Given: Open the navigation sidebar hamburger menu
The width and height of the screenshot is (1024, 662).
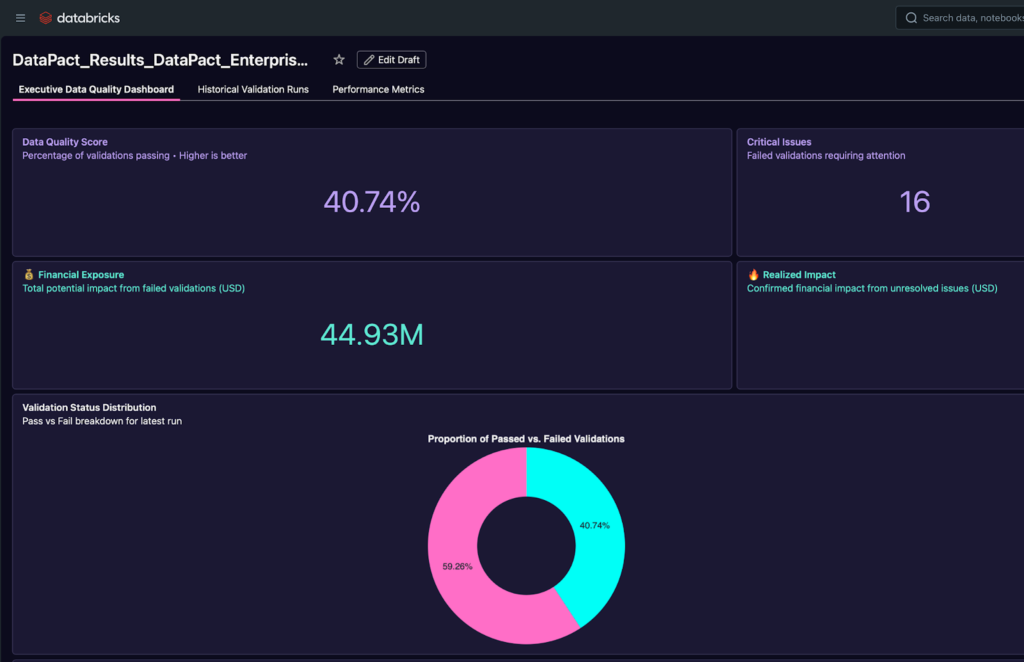Looking at the screenshot, I should pyautogui.click(x=19, y=17).
